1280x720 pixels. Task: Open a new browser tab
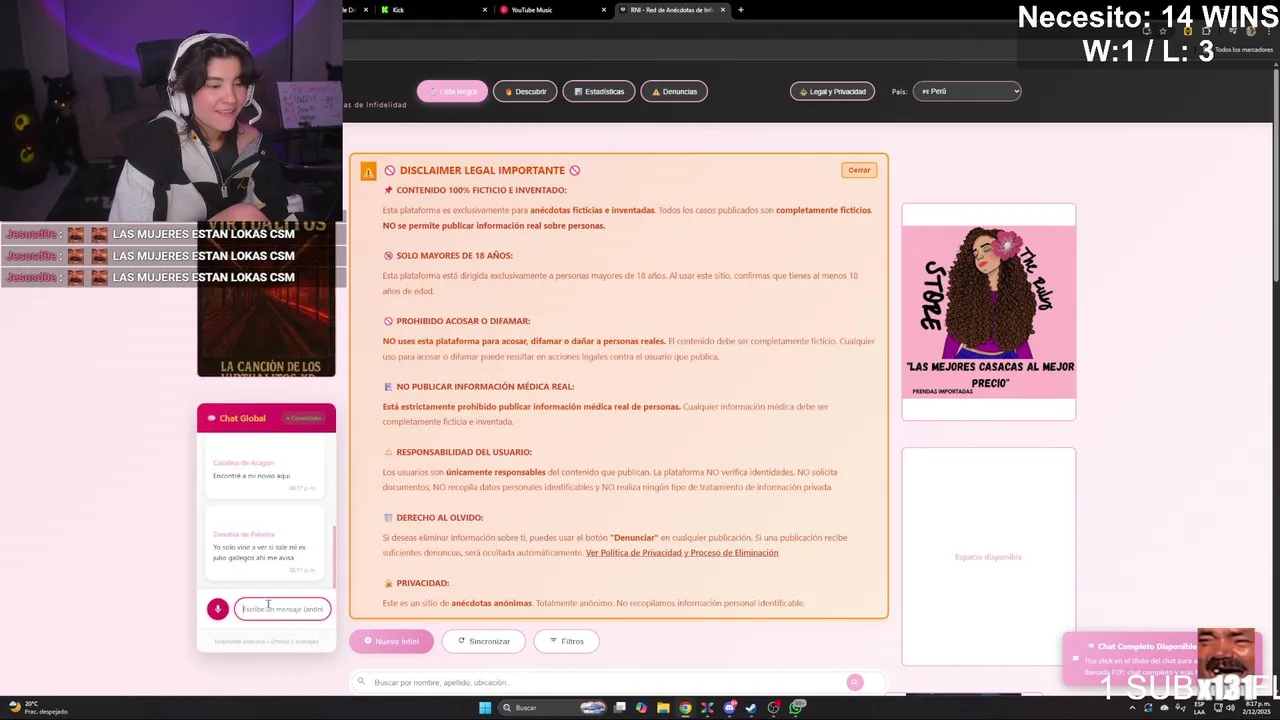[x=740, y=10]
